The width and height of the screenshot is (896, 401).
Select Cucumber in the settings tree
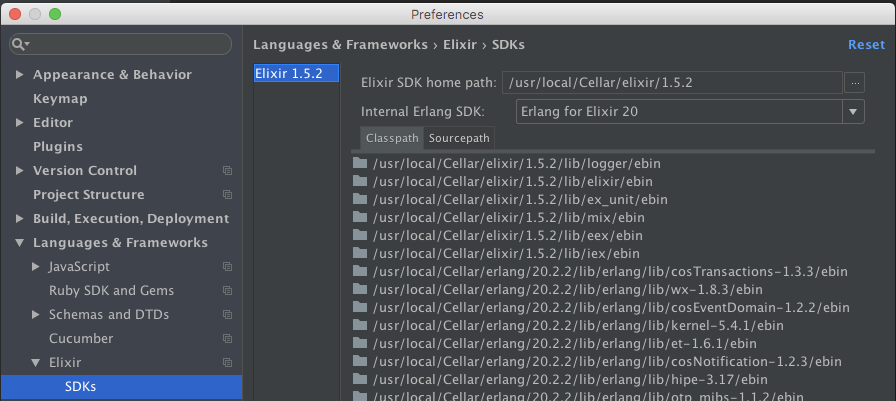[81, 339]
